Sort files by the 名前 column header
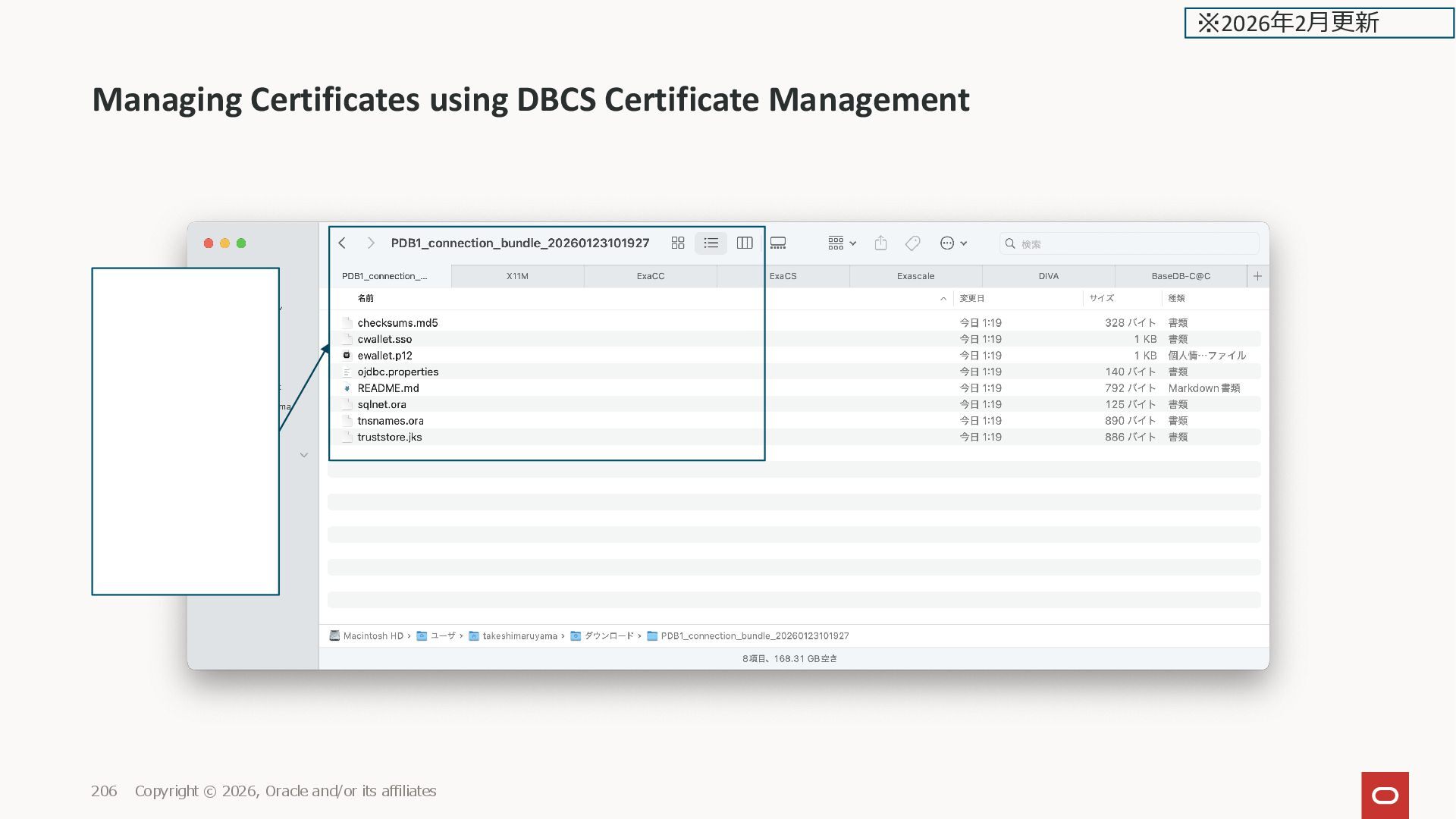The height and width of the screenshot is (819, 1456). point(366,298)
